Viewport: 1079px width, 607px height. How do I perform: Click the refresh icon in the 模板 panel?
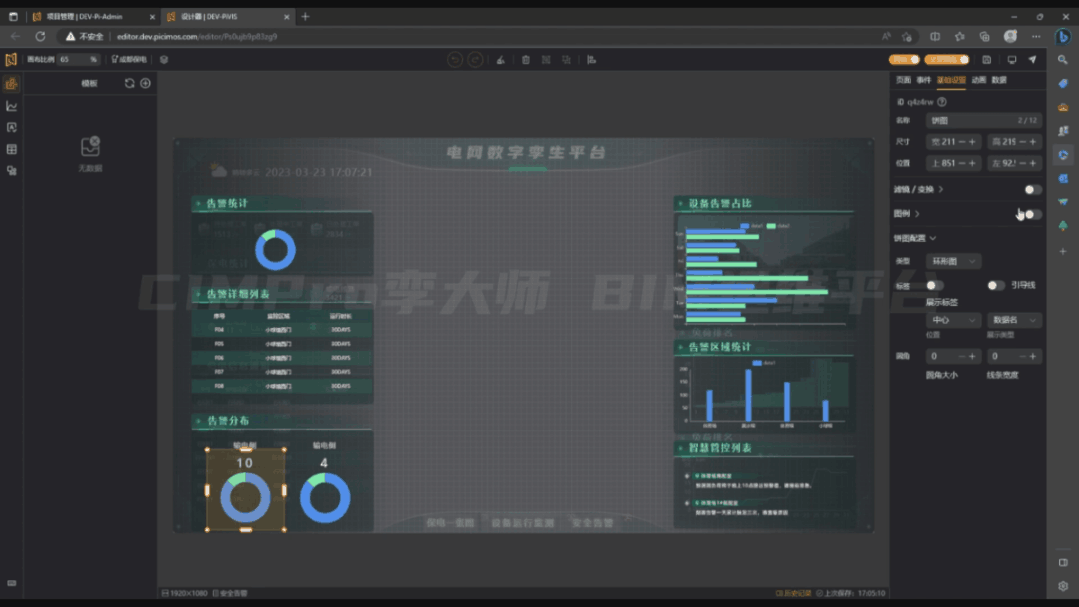[x=131, y=83]
